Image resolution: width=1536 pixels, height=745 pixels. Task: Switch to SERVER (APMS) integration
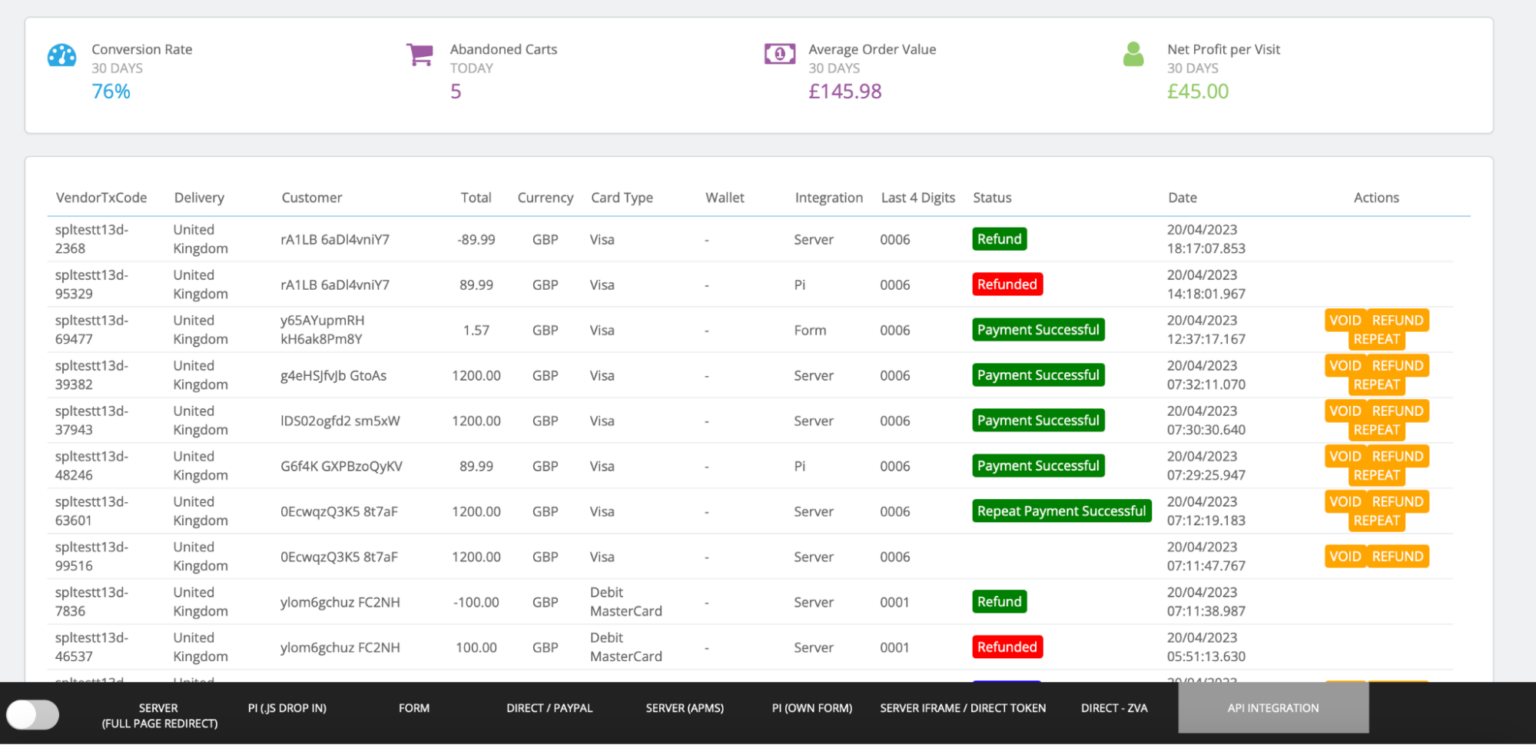click(x=684, y=707)
